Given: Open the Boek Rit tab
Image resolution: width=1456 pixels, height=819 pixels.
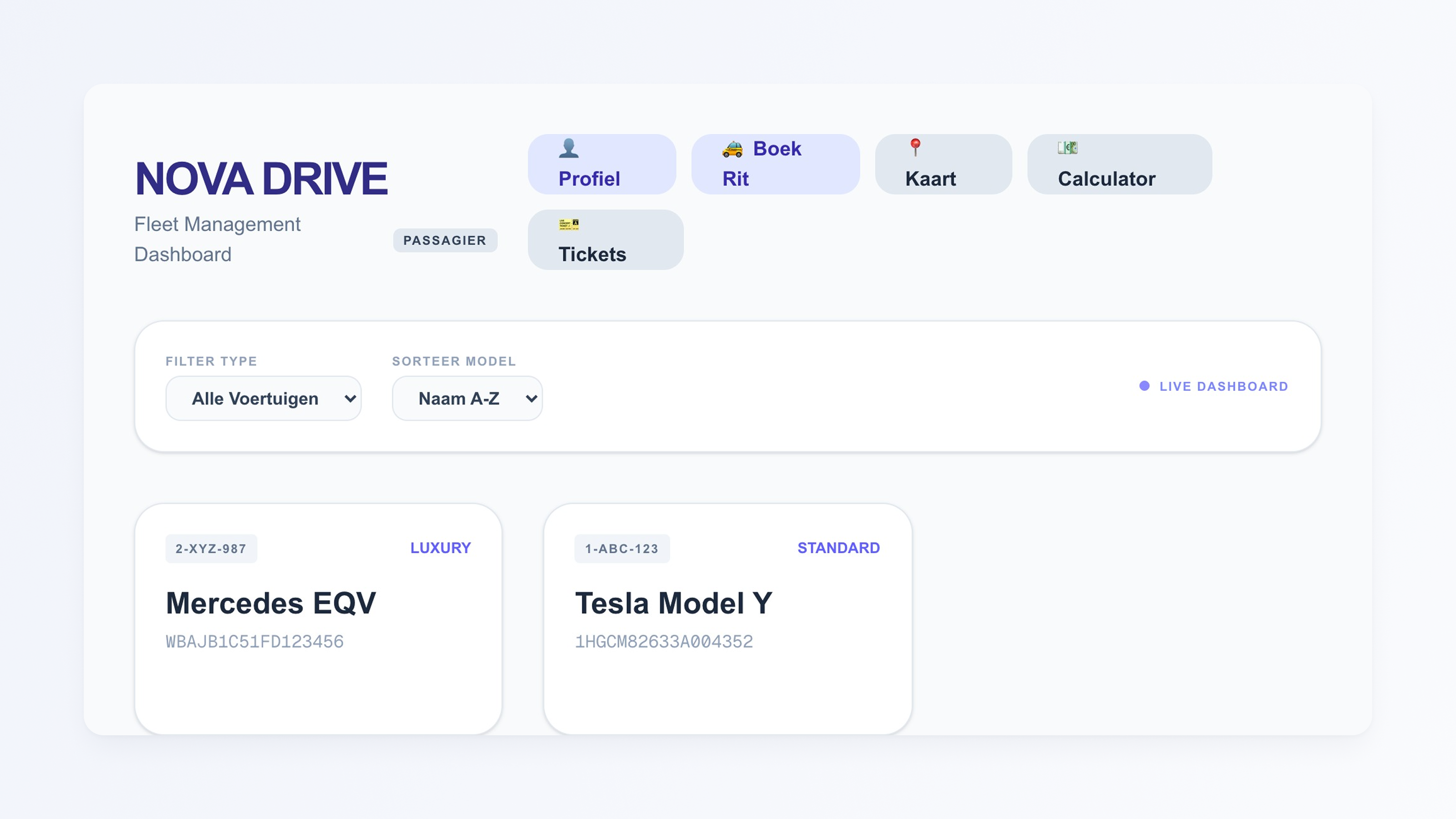Looking at the screenshot, I should (775, 164).
